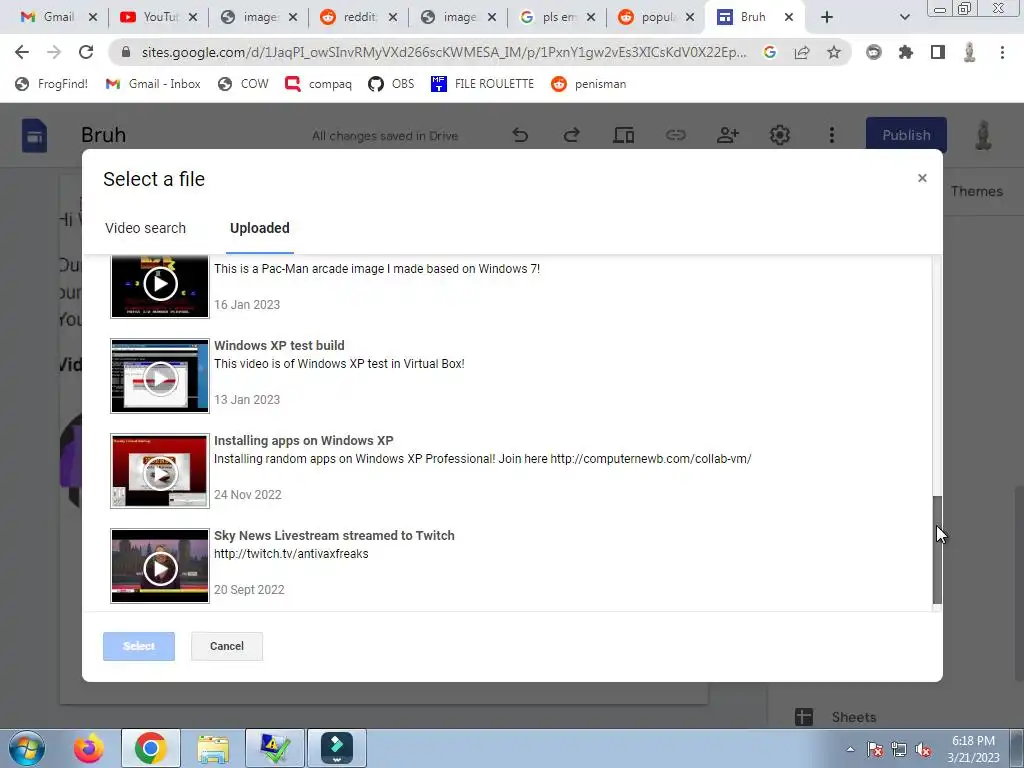Click the Publish button

pos(906,135)
